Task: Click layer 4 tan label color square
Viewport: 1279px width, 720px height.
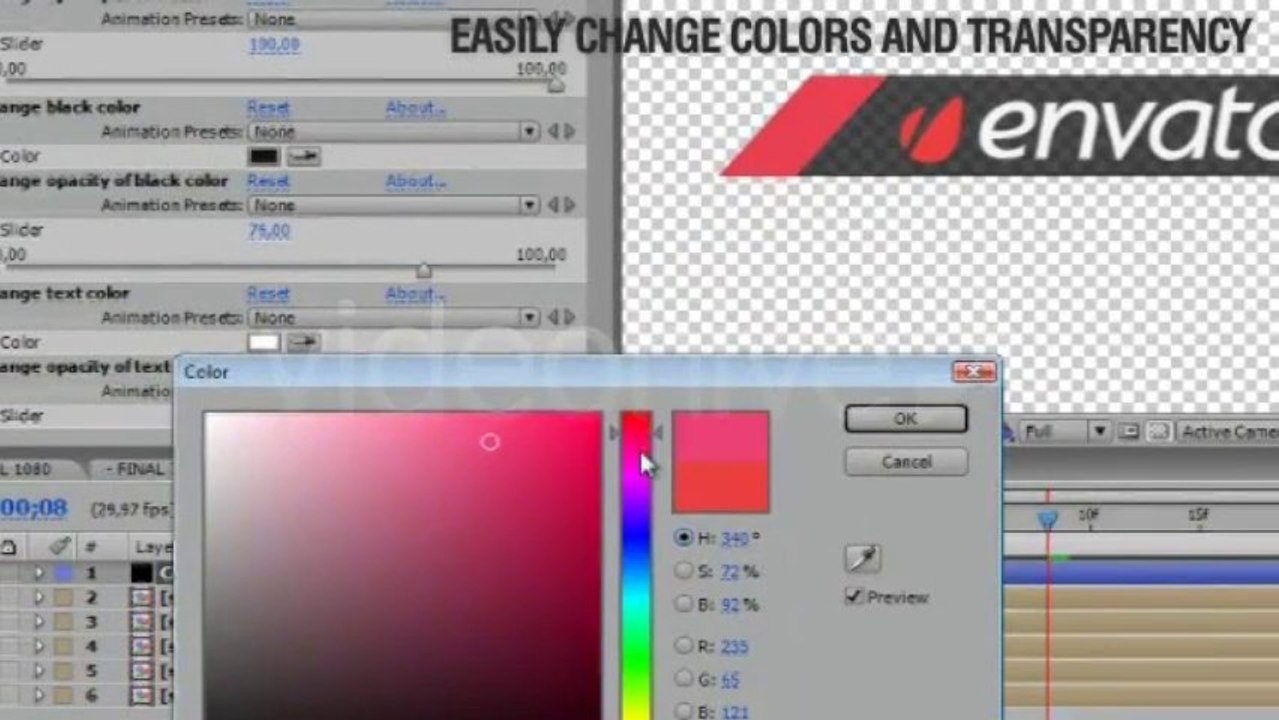Action: (63, 646)
